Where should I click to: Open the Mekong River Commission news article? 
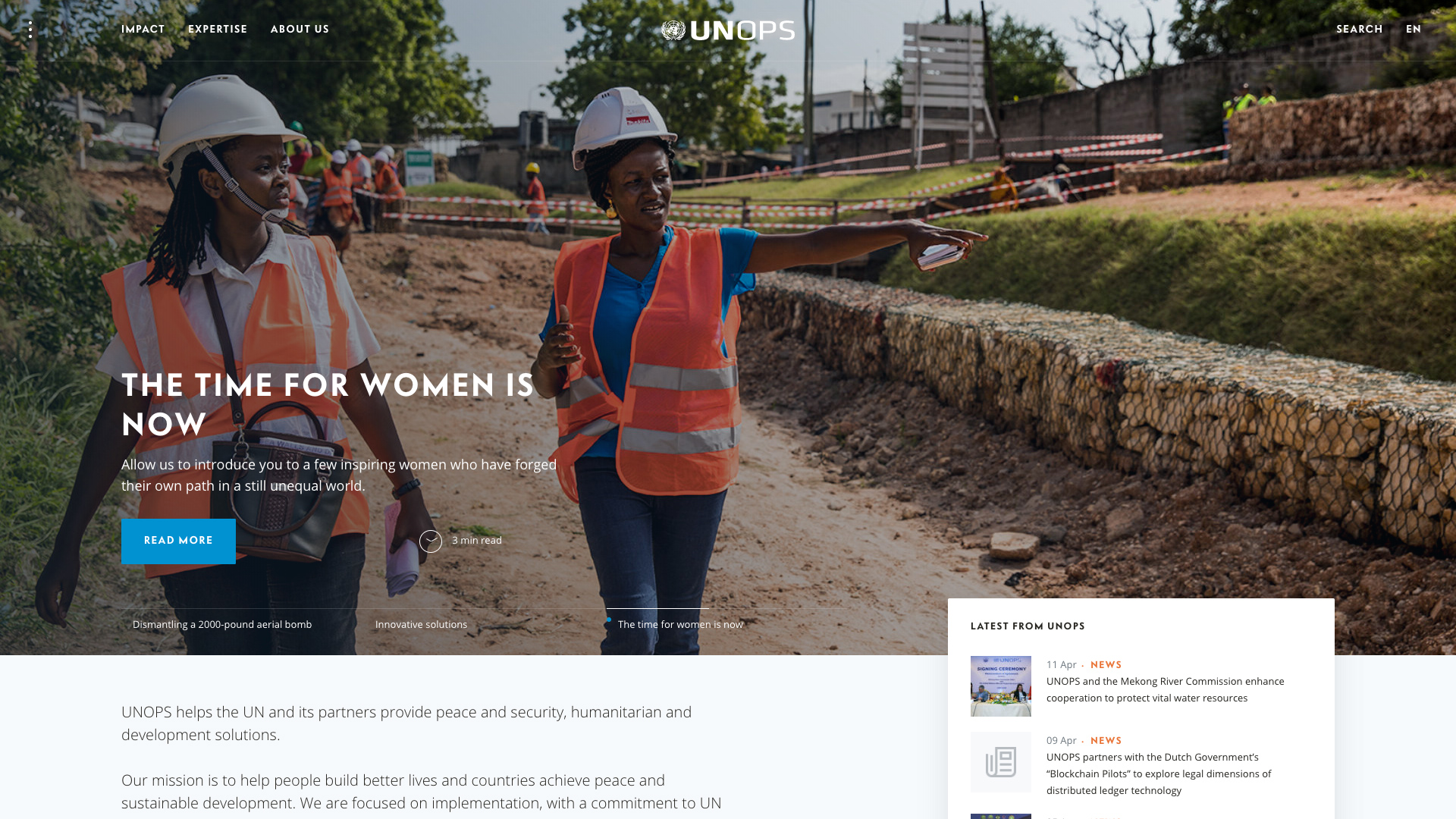pos(1166,689)
